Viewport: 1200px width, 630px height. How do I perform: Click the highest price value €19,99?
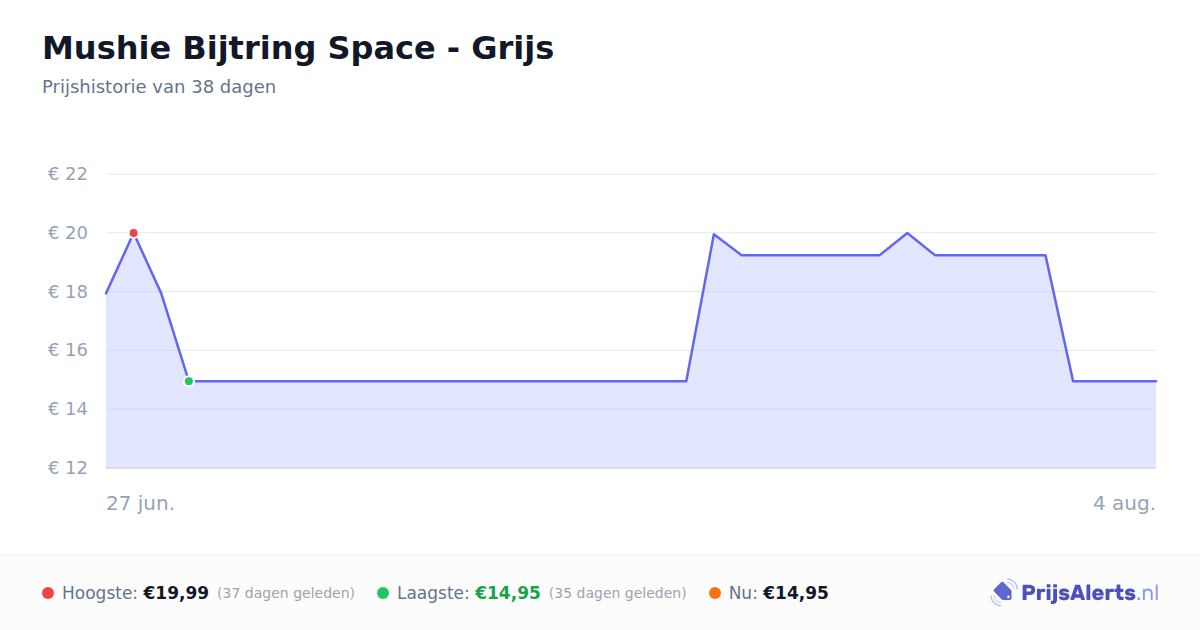(x=176, y=593)
